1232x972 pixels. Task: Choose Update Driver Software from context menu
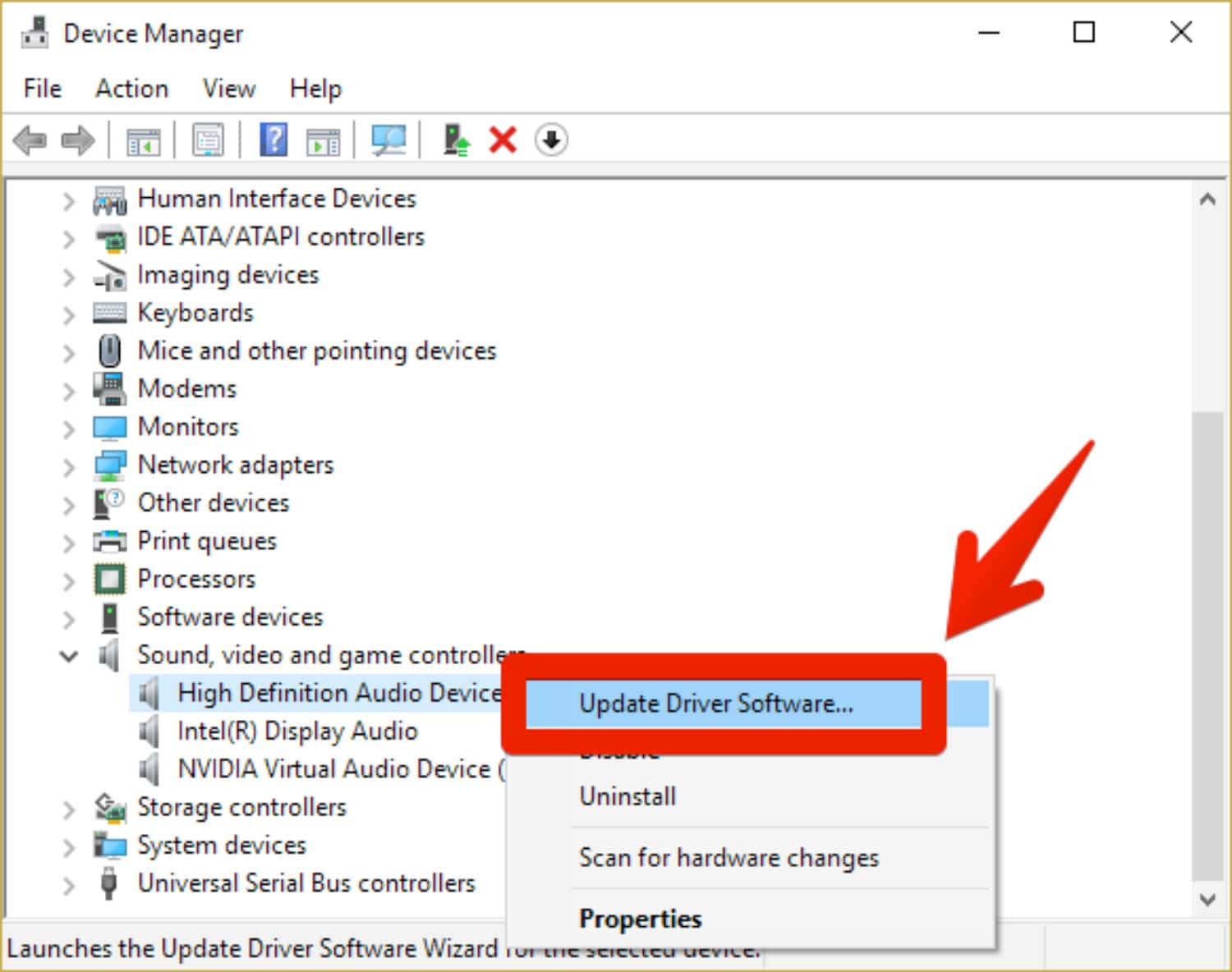tap(715, 704)
